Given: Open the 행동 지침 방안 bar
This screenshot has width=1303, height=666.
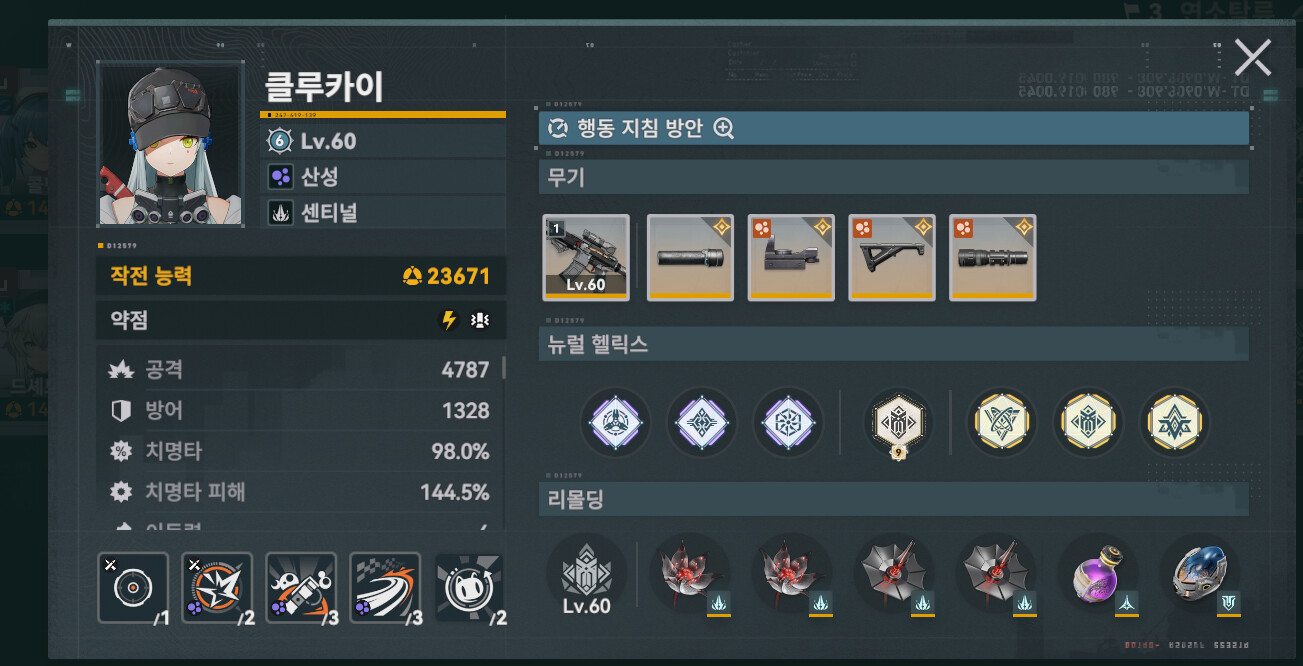Looking at the screenshot, I should [x=894, y=128].
